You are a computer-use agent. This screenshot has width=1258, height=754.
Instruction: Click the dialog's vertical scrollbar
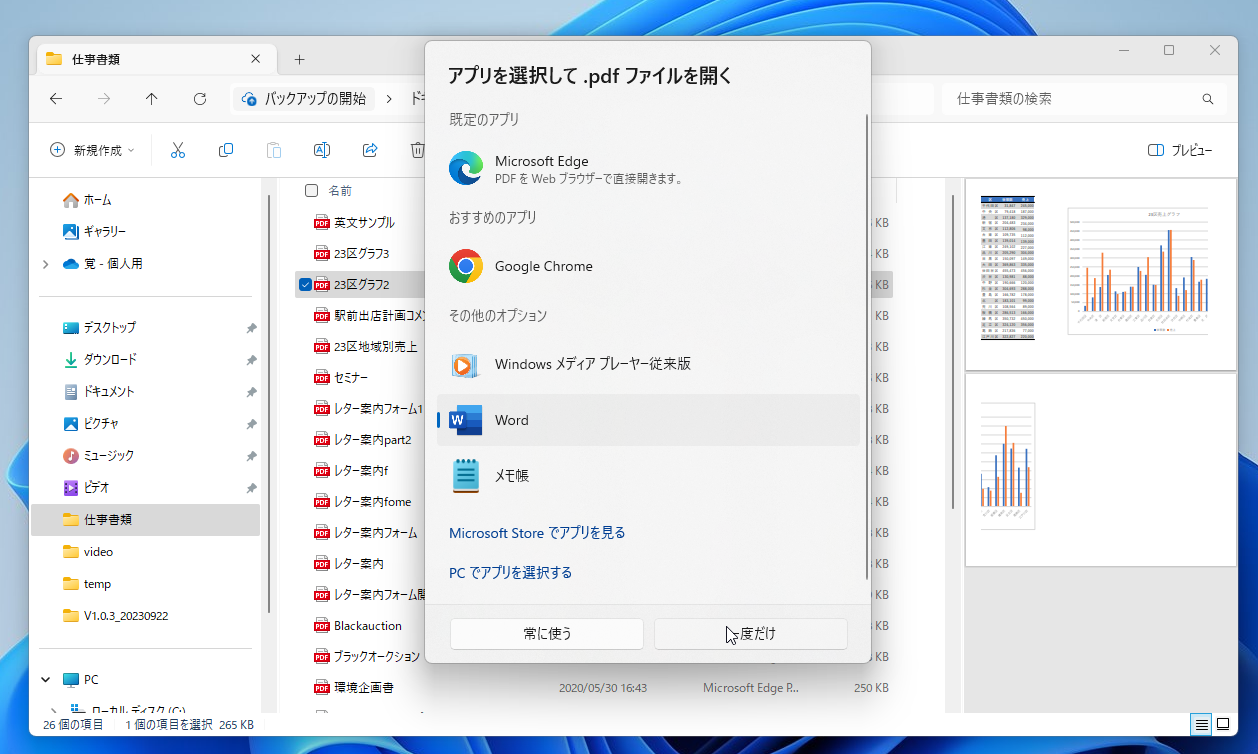866,346
